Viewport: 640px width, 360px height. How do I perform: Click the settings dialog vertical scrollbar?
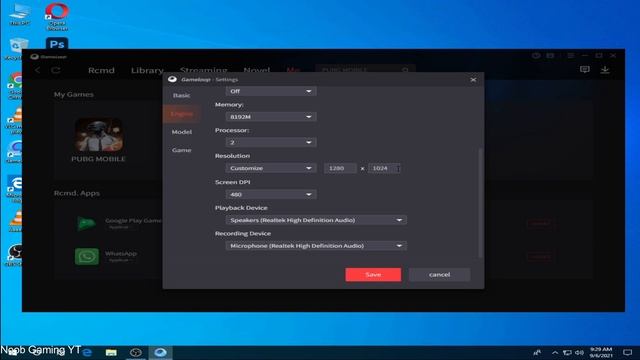coord(480,203)
